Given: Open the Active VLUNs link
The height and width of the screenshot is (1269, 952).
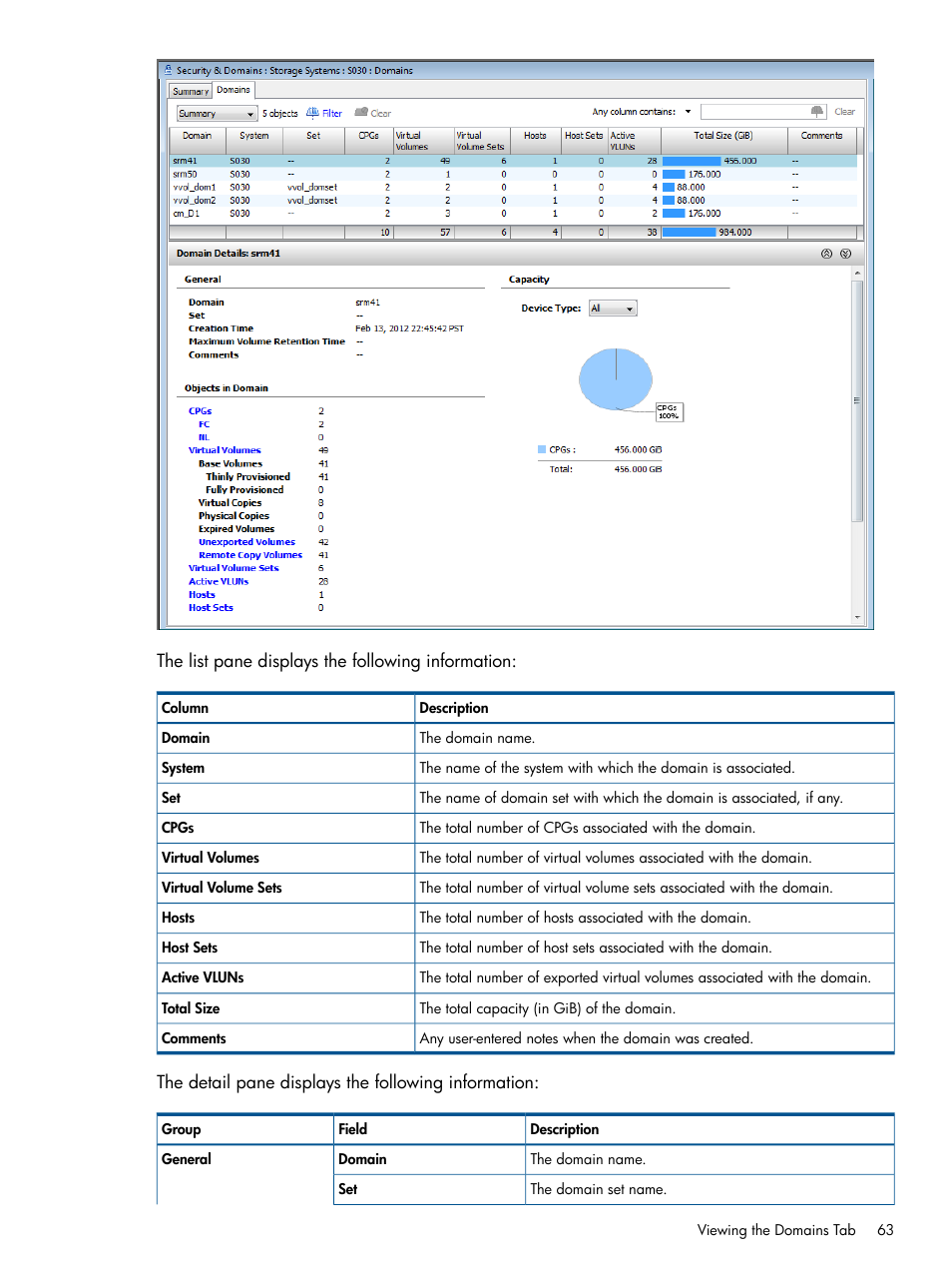Looking at the screenshot, I should tap(219, 581).
